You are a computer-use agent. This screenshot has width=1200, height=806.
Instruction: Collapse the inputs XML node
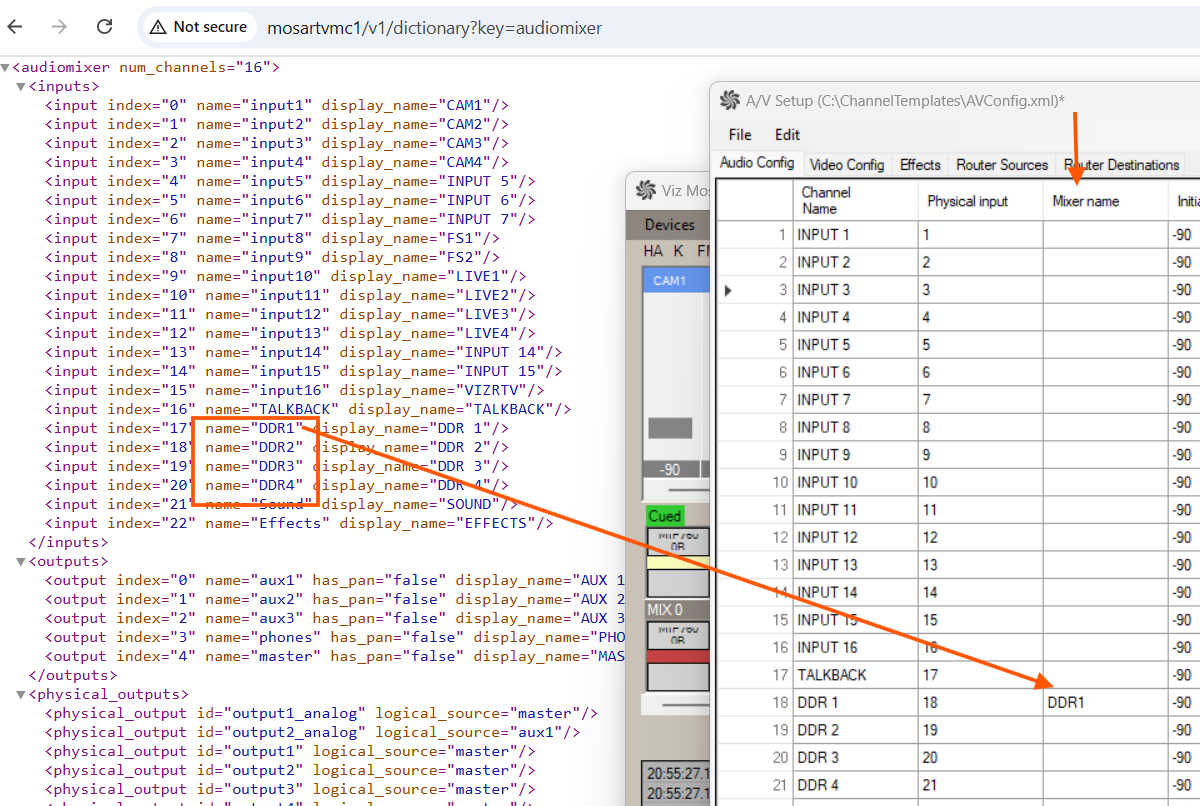tap(21, 87)
